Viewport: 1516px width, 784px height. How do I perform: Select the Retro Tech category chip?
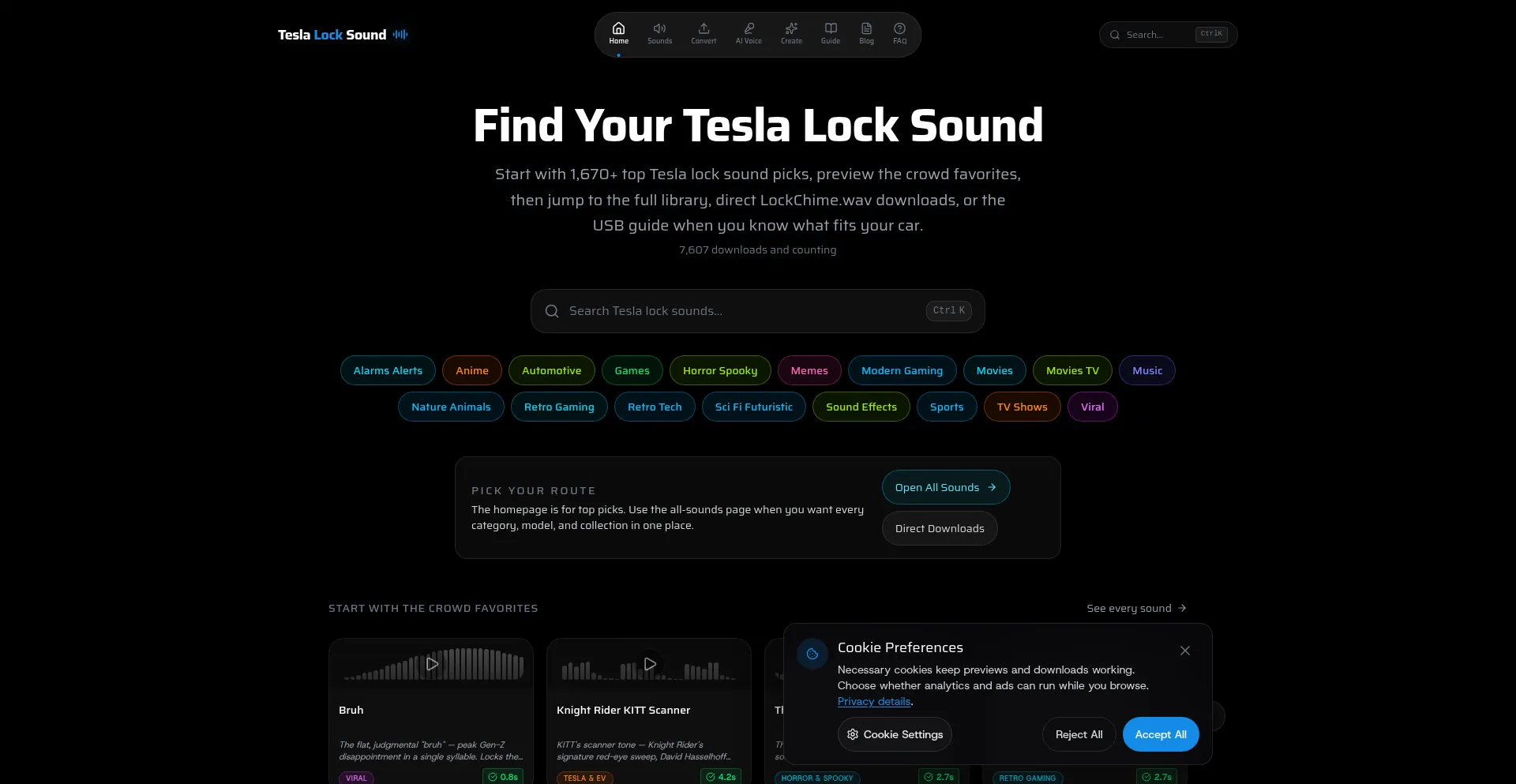[x=655, y=407]
